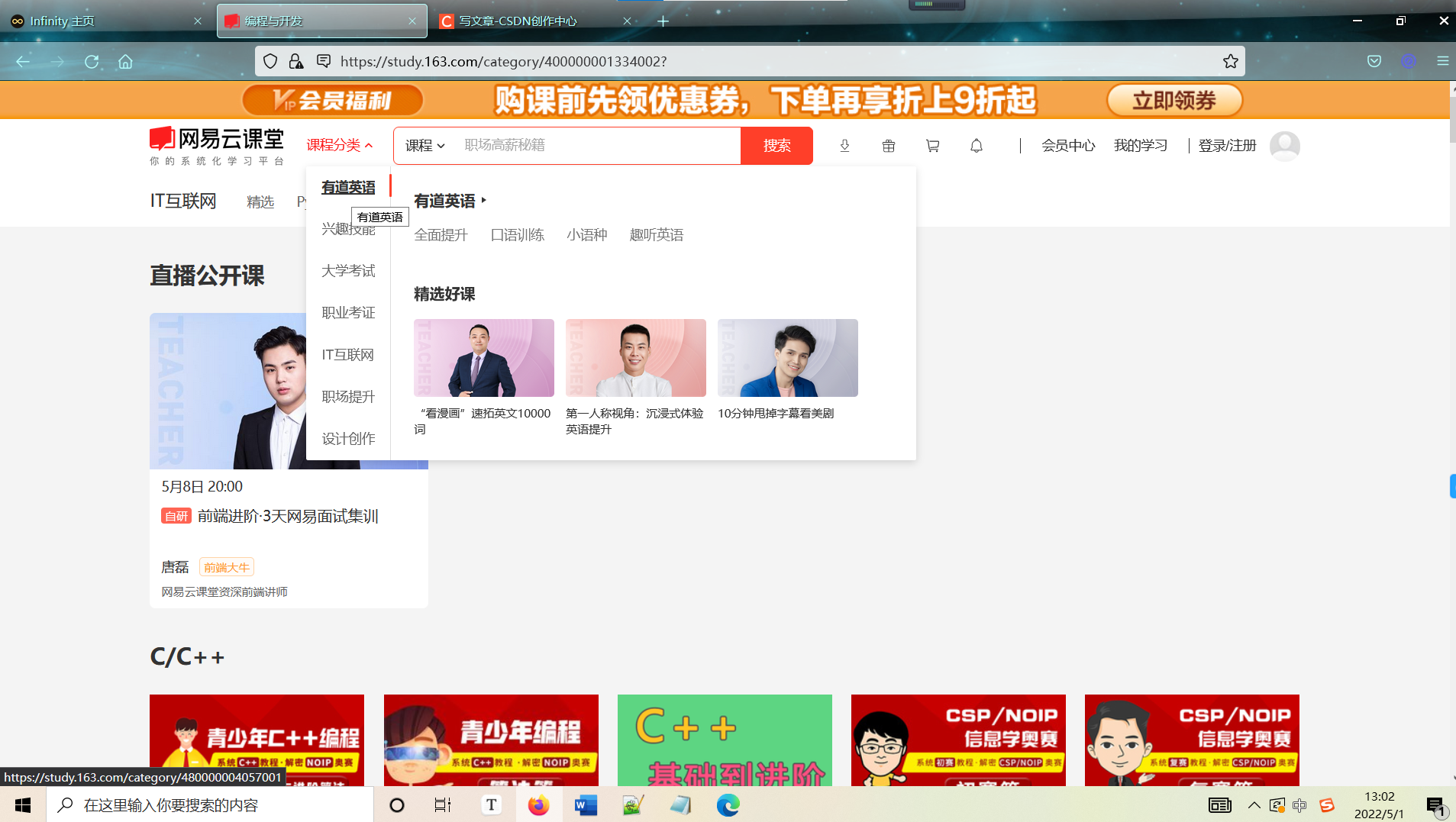Open 前端进阶·3天网易面试集训 course title
This screenshot has width=1456, height=822.
pos(288,517)
